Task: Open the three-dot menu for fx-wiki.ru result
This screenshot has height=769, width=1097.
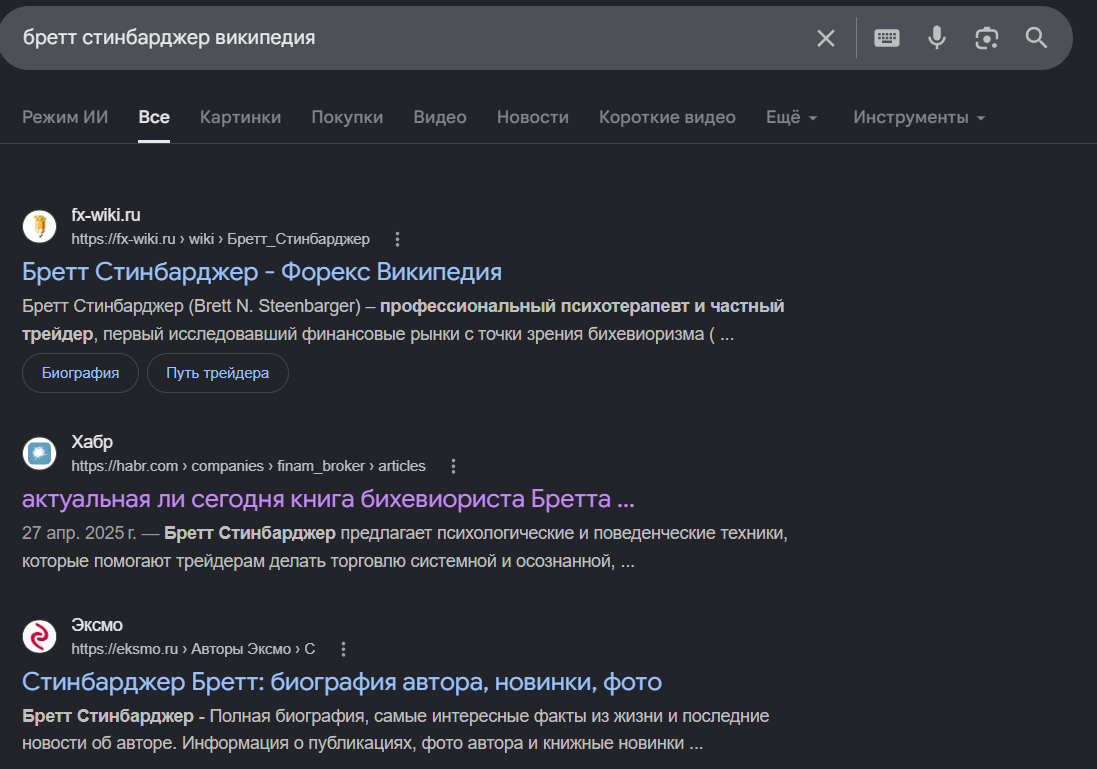Action: 397,239
